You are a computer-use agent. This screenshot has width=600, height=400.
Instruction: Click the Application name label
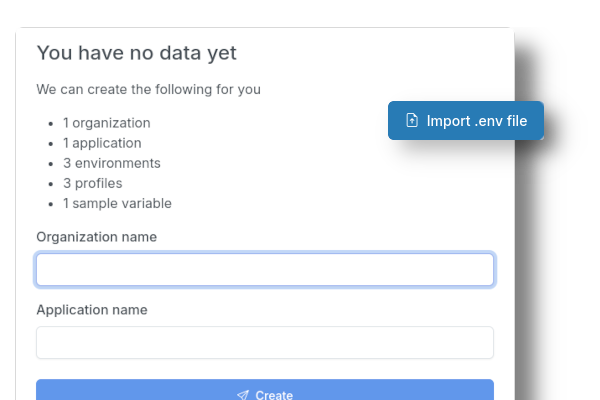click(x=92, y=310)
